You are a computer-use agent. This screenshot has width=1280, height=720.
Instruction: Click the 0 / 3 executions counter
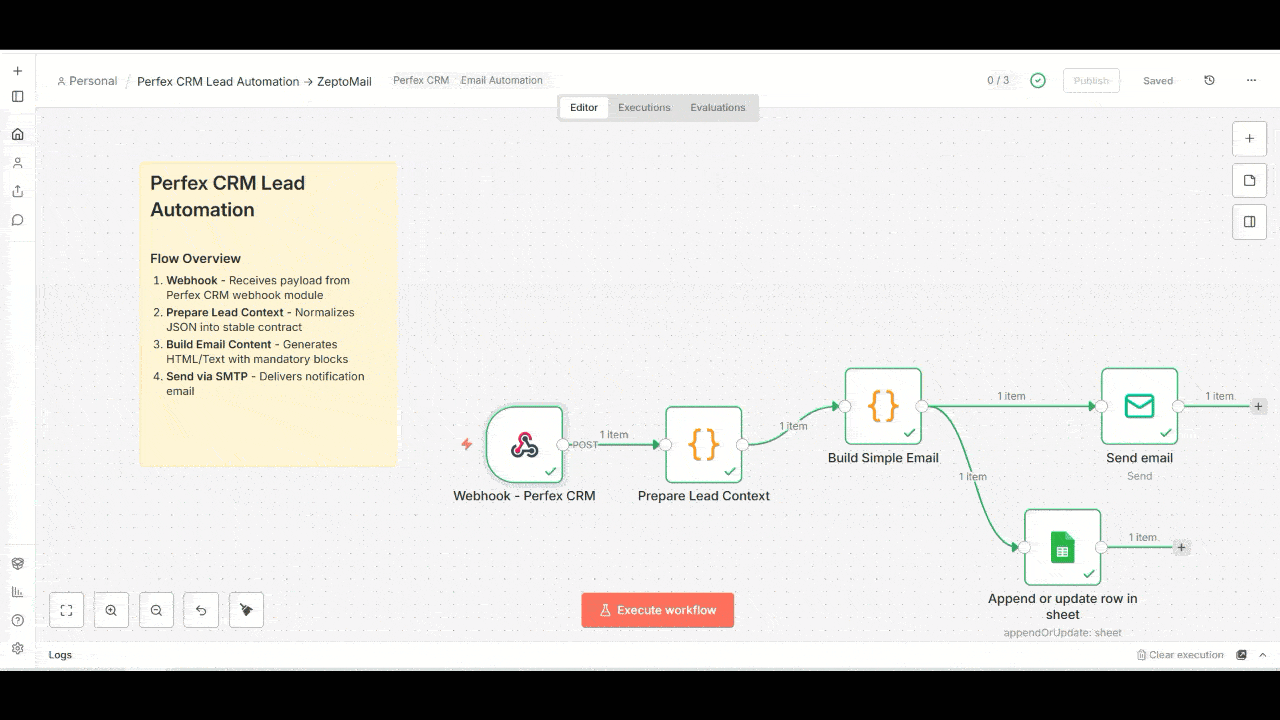[998, 81]
